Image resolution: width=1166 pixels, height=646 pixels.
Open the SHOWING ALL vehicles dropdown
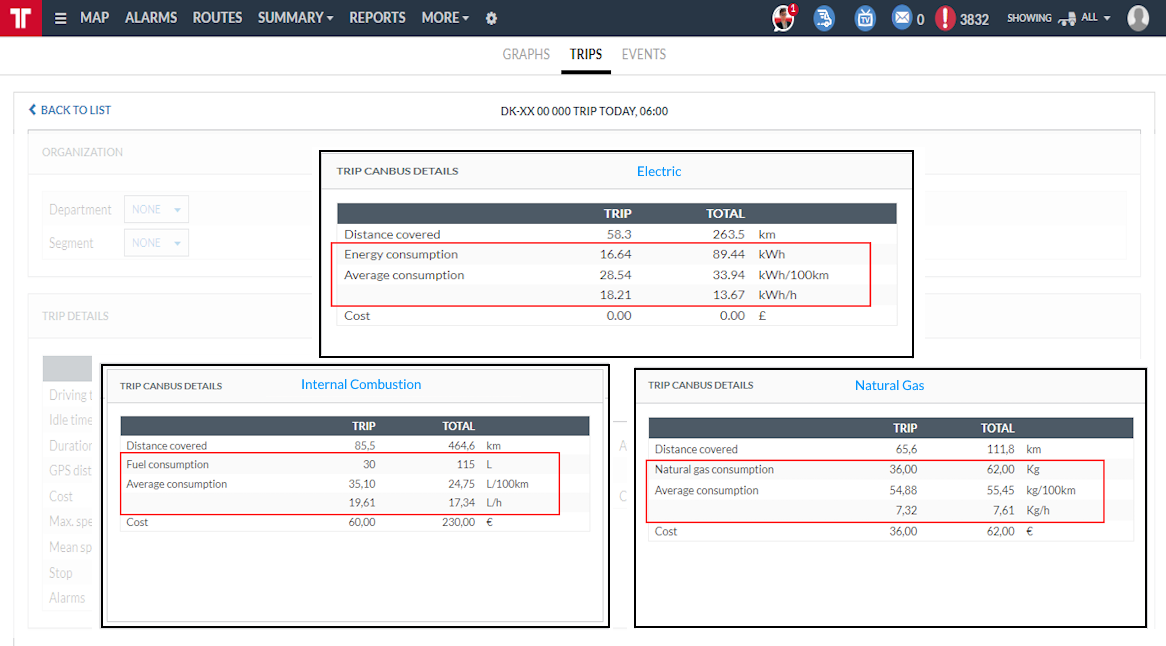[x=1059, y=18]
